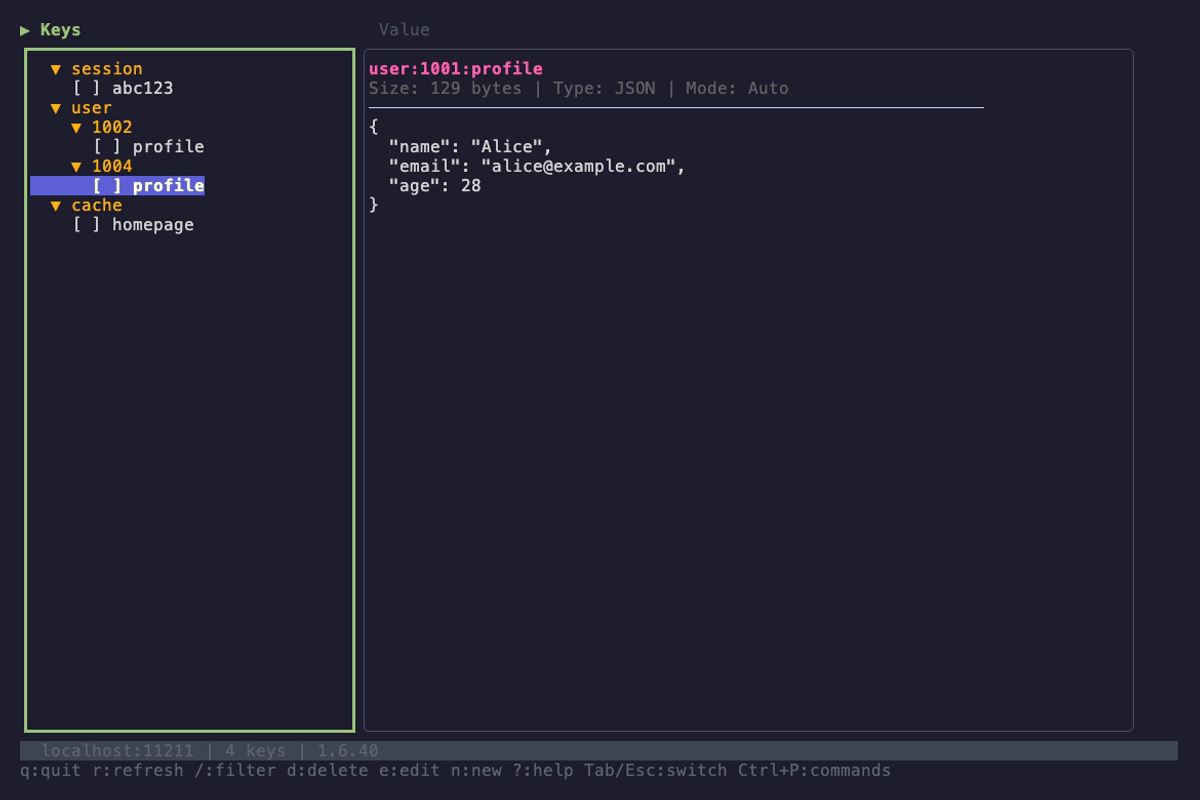Image resolution: width=1200 pixels, height=800 pixels.
Task: Toggle the homepage key checkbox
Action: coord(86,225)
